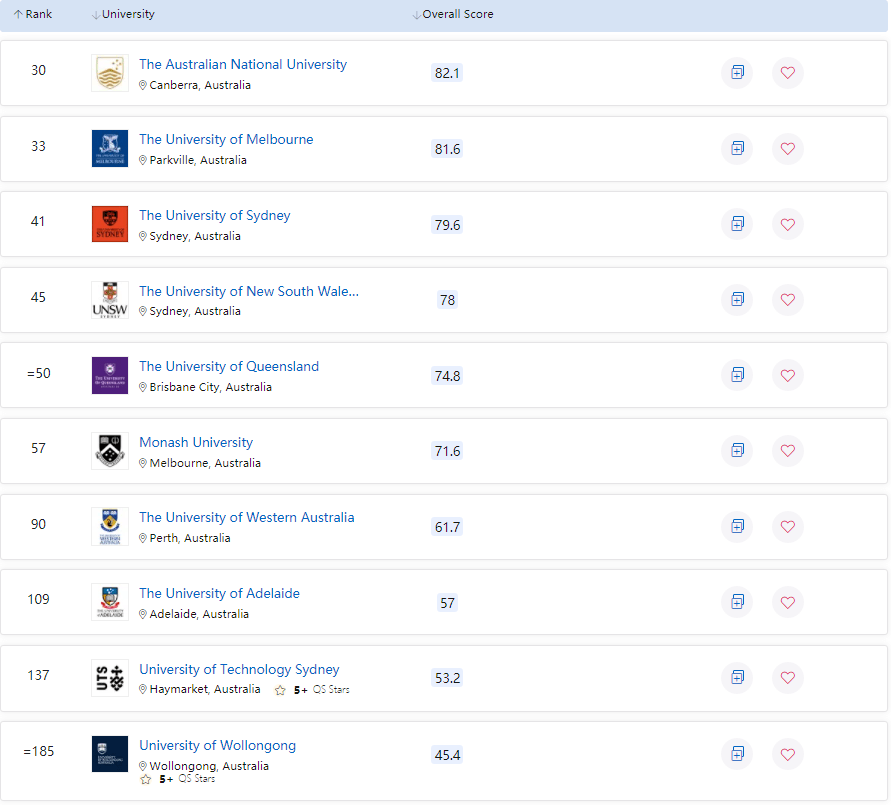Screen dimensions: 891x805
Task: Favorite The Australian National University
Action: coord(788,73)
